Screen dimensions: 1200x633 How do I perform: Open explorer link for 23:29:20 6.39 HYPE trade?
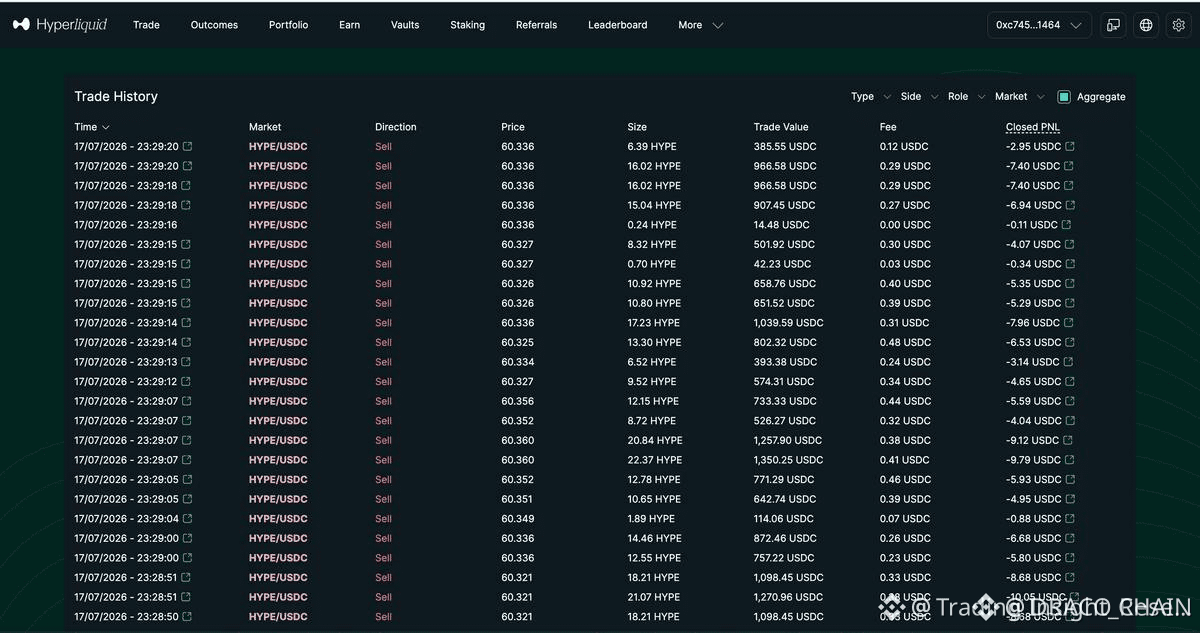coord(187,146)
